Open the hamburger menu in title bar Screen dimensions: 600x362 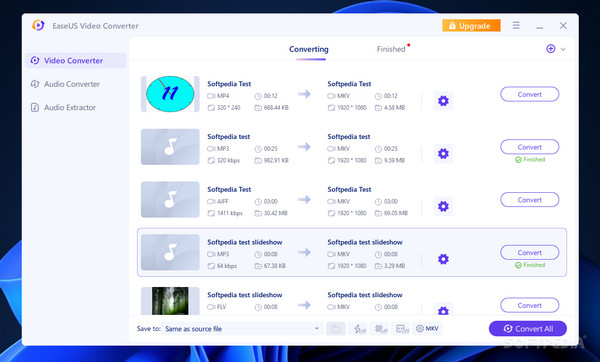click(516, 26)
